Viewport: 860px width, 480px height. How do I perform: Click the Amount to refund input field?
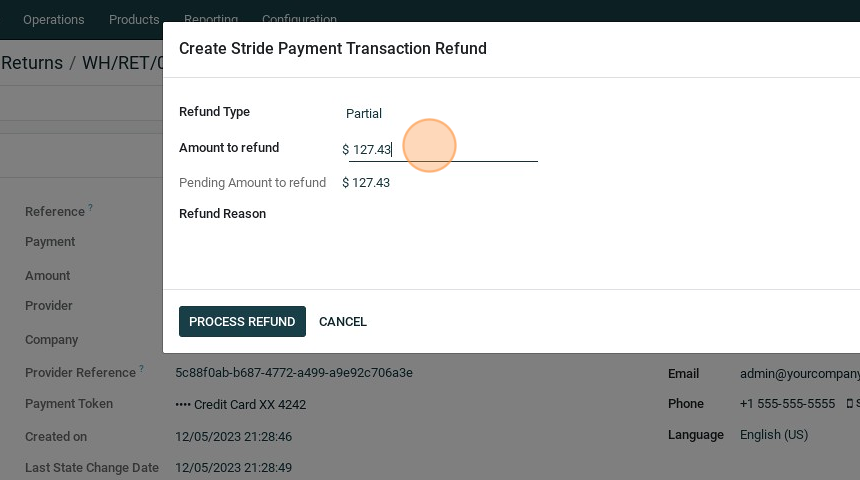point(444,150)
